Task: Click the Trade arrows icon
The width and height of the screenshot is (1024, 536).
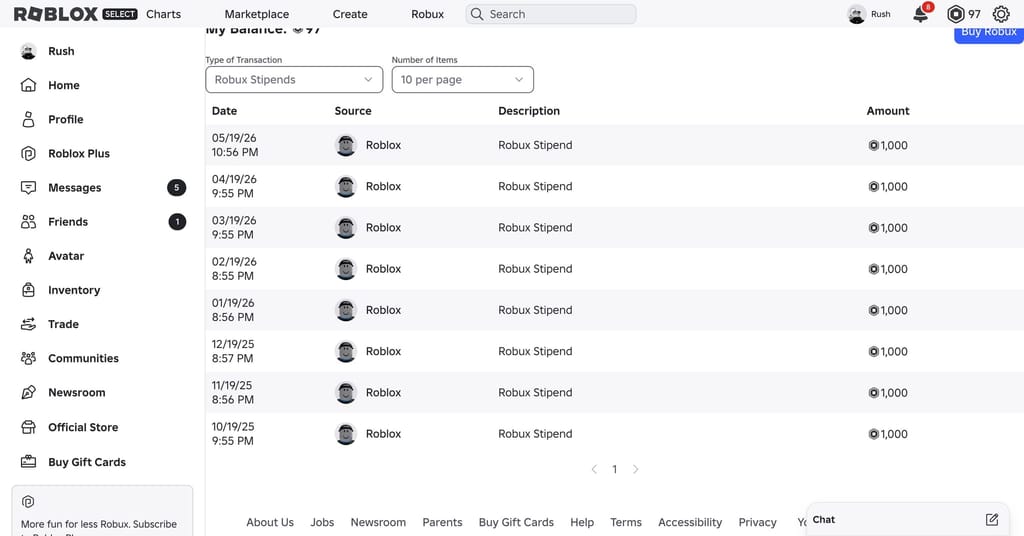Action: [28, 324]
